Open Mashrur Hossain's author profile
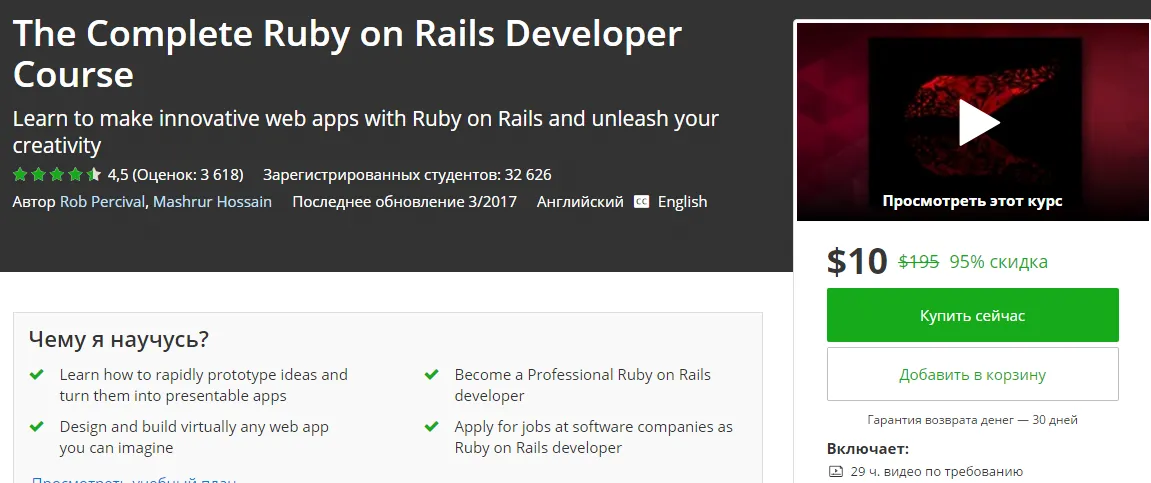 click(x=212, y=202)
